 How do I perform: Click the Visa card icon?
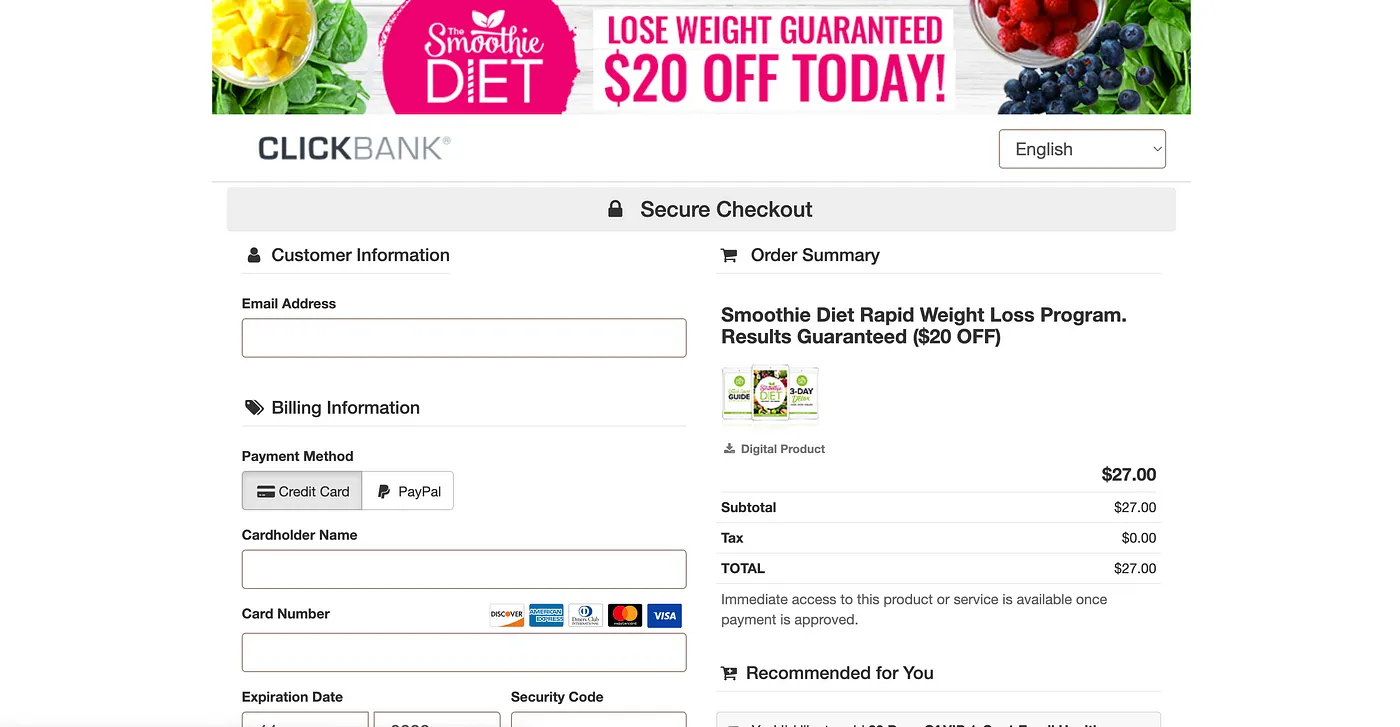pos(664,615)
